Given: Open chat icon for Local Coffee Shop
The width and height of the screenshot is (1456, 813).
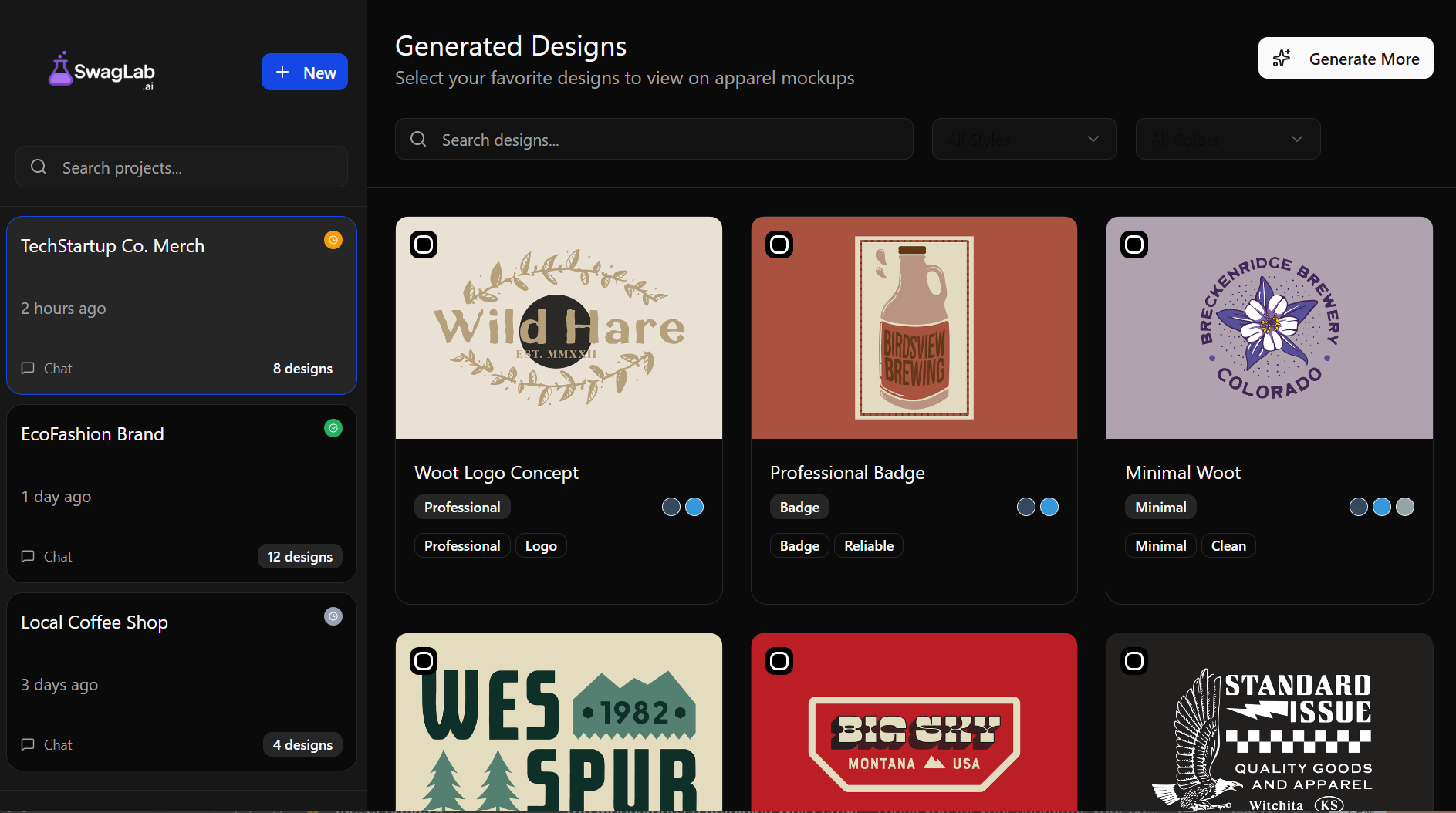Looking at the screenshot, I should pyautogui.click(x=28, y=744).
